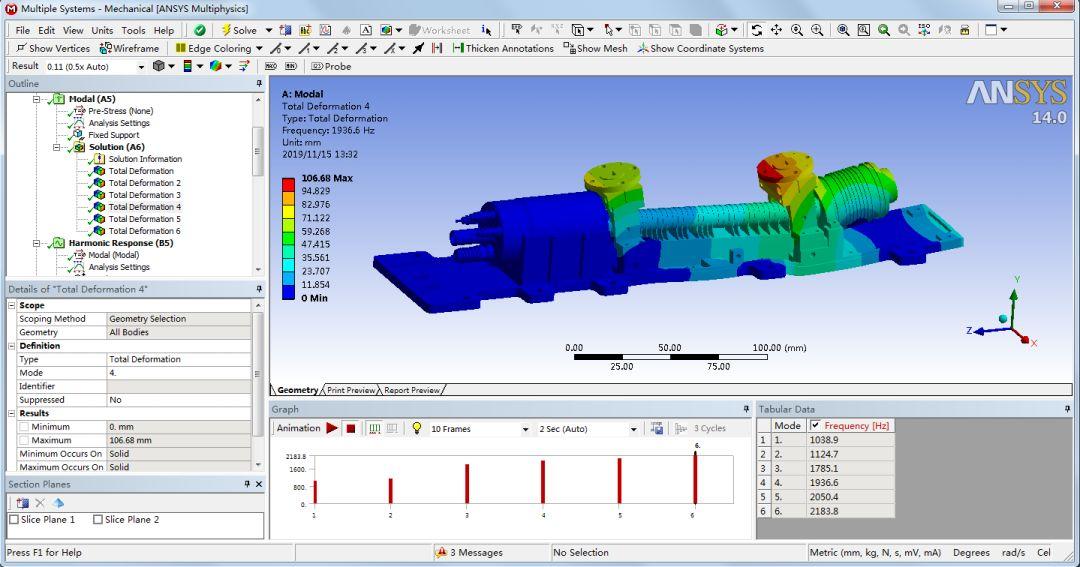Viewport: 1080px width, 567px height.
Task: Click mode 4 bar in the graph
Action: [543, 482]
